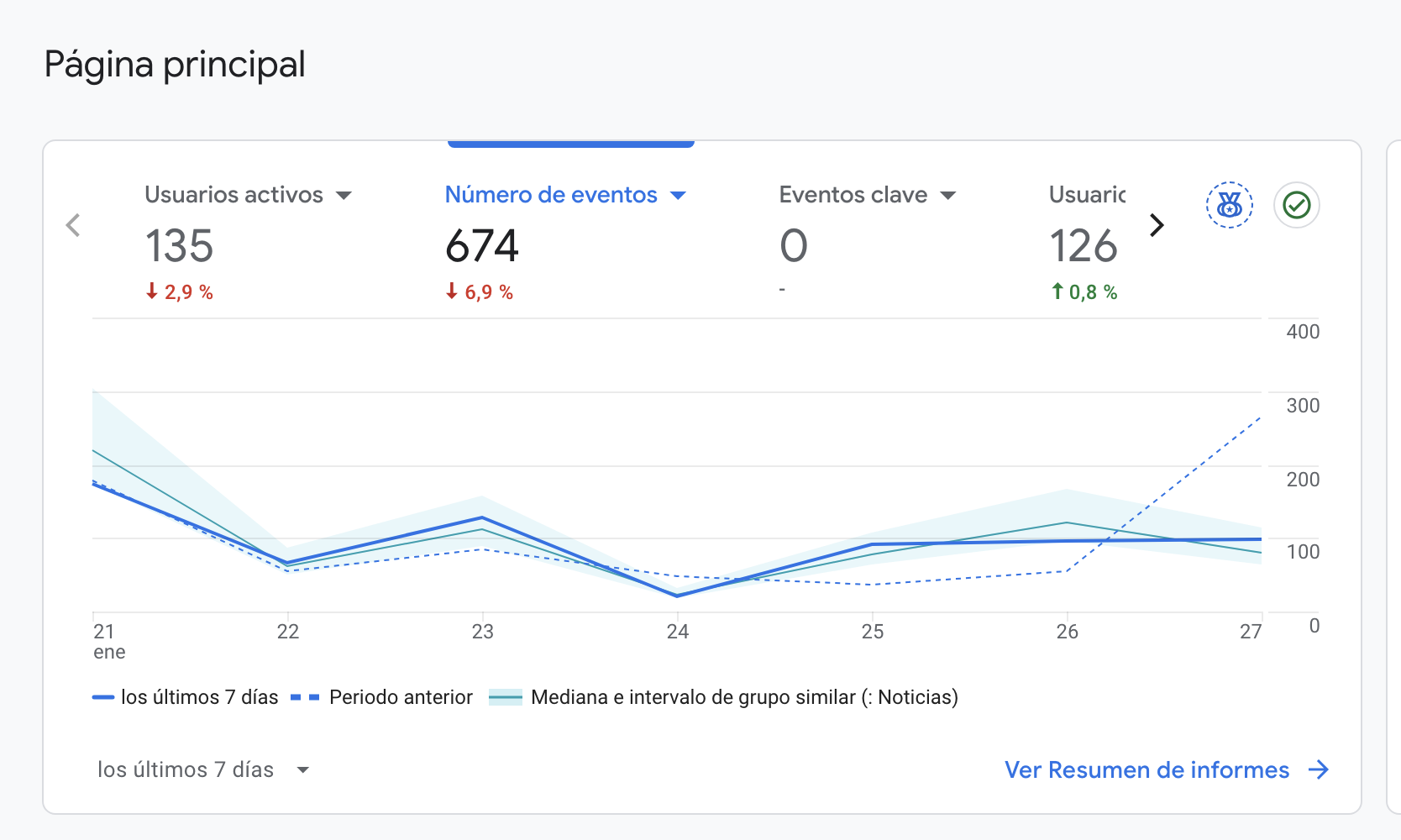Open the benchmarking medal icon
The image size is (1401, 840).
(1229, 204)
